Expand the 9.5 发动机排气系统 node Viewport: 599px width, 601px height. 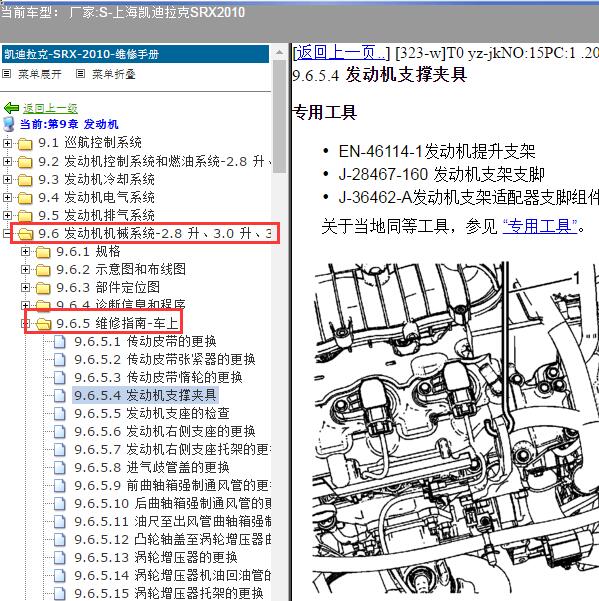7,215
